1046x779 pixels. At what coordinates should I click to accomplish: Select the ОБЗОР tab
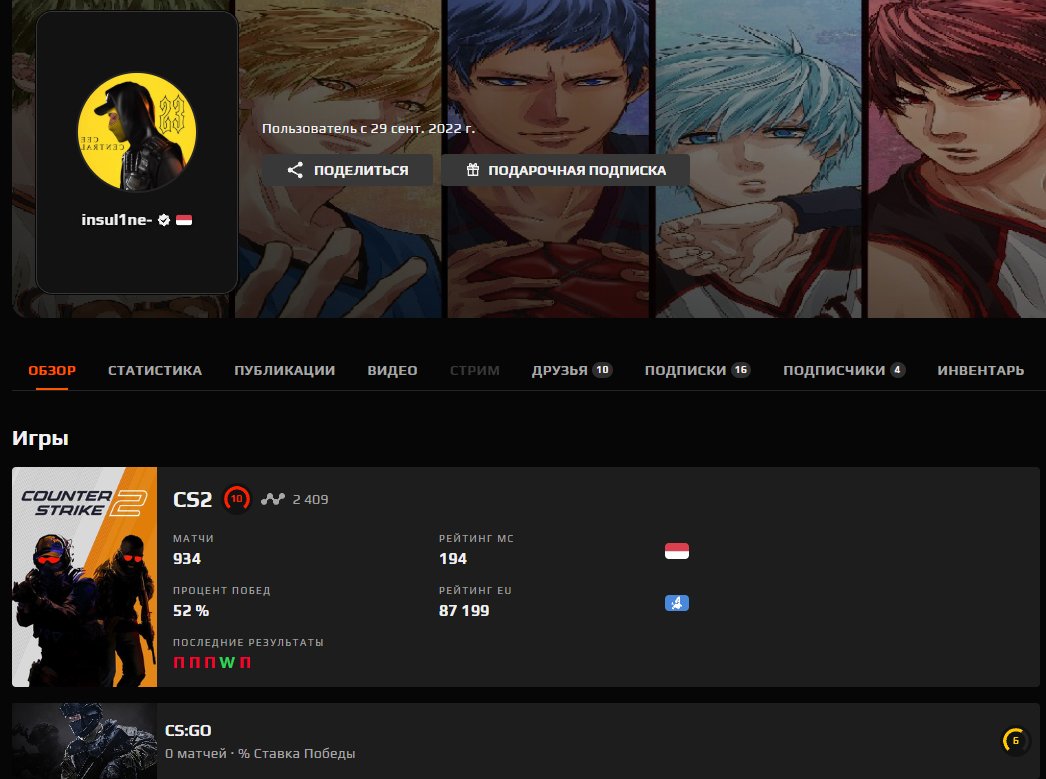click(x=52, y=370)
